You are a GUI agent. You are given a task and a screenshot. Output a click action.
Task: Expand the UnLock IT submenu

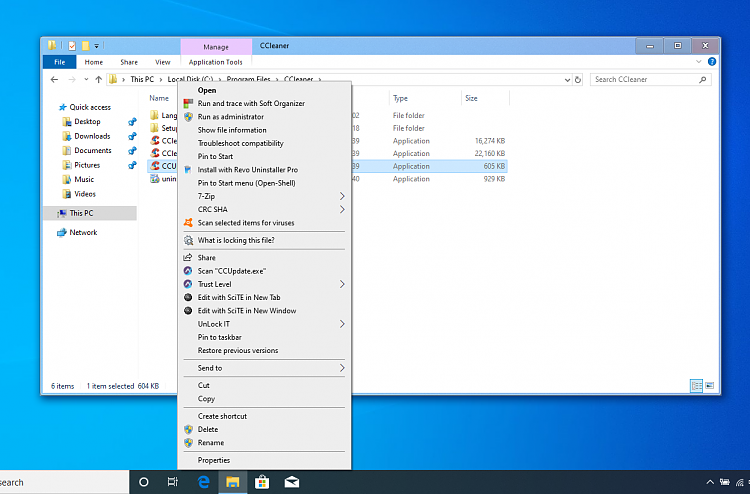pyautogui.click(x=264, y=324)
